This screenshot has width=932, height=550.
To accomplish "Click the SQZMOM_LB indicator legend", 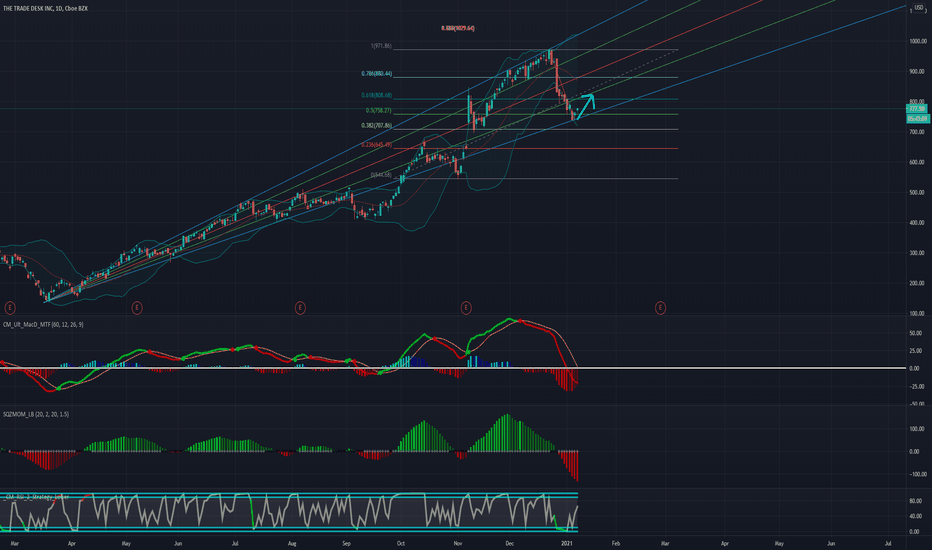I will click(36, 414).
